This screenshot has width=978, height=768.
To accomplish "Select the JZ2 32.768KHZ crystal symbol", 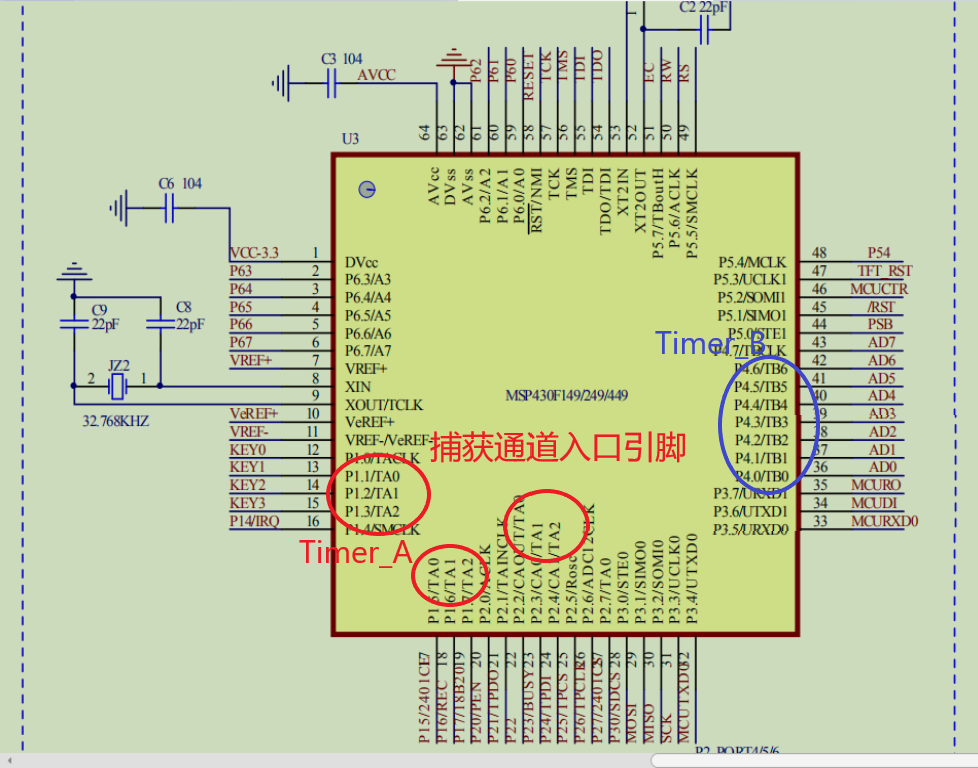I will [117, 385].
